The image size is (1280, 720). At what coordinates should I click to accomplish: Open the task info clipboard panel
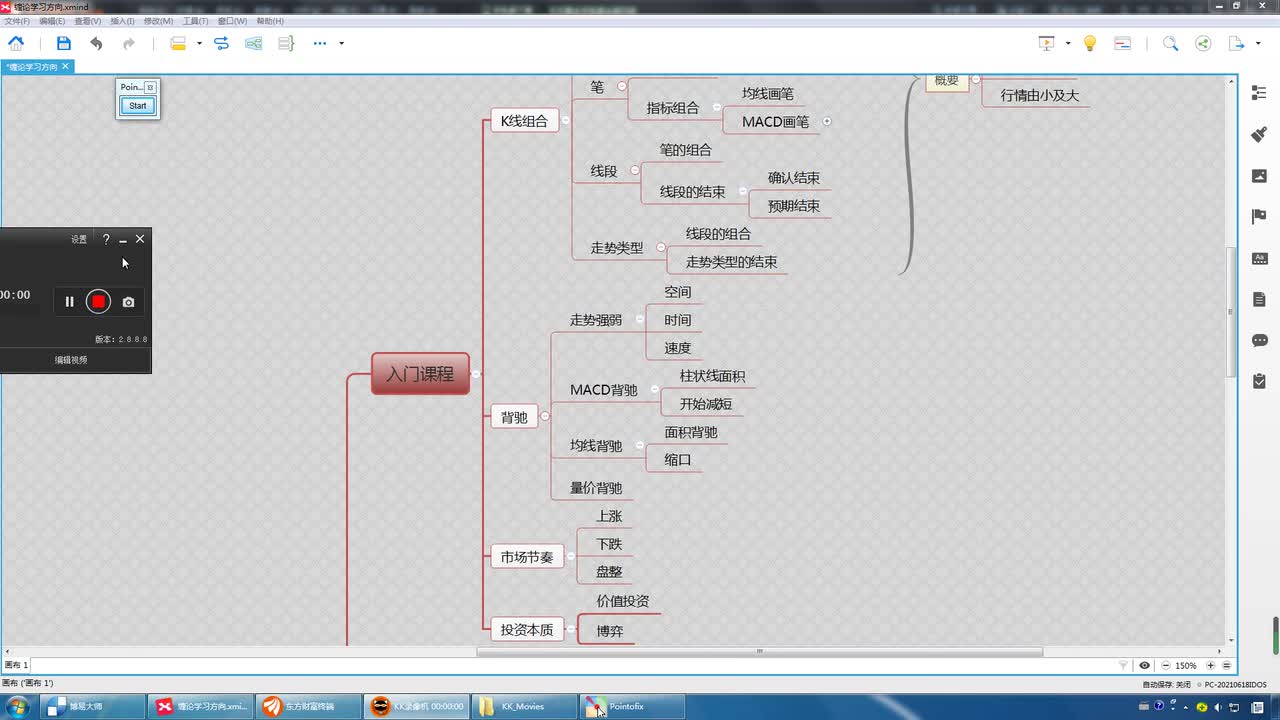click(x=1259, y=381)
